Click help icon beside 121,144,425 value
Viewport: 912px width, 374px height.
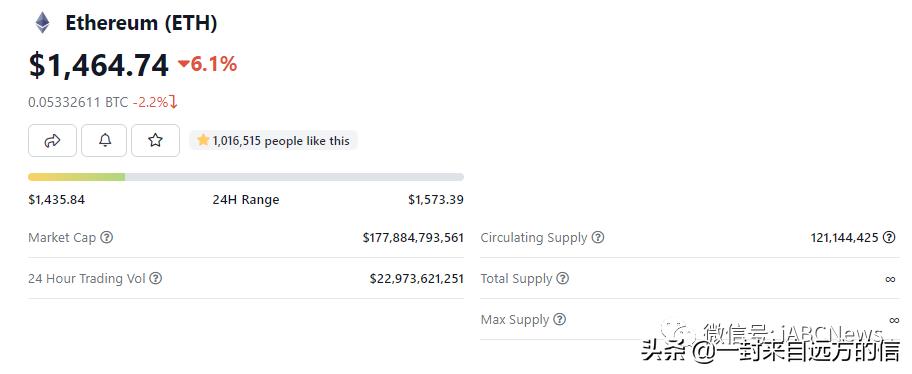pos(889,237)
